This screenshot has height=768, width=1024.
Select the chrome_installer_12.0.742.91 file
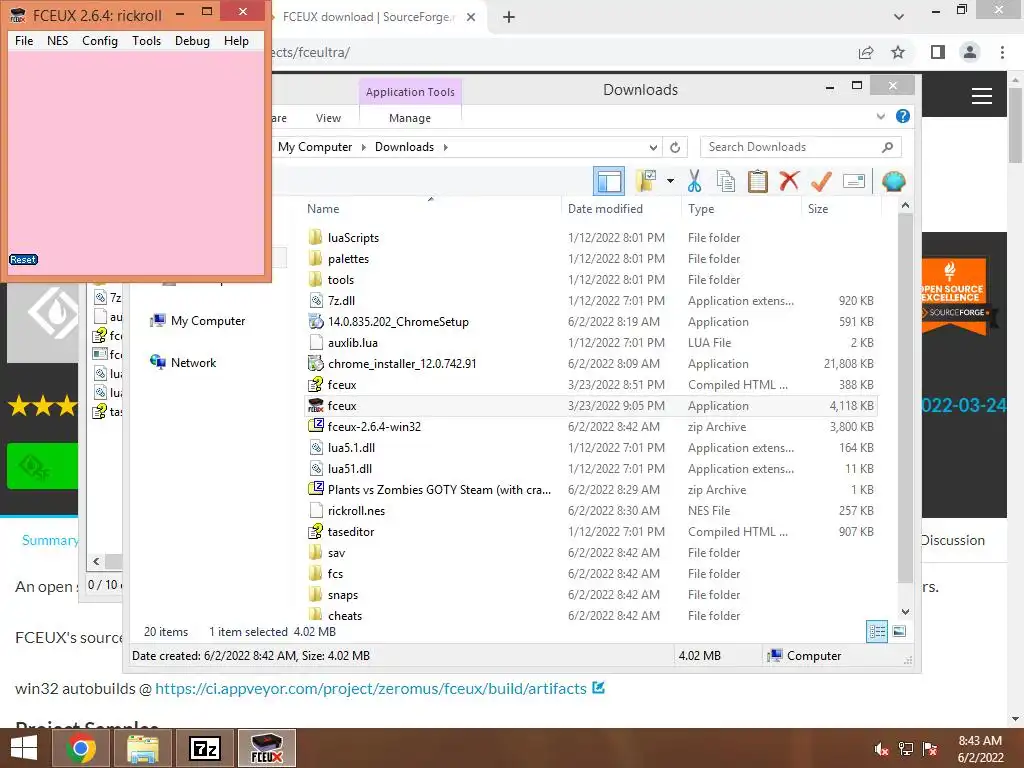click(402, 363)
